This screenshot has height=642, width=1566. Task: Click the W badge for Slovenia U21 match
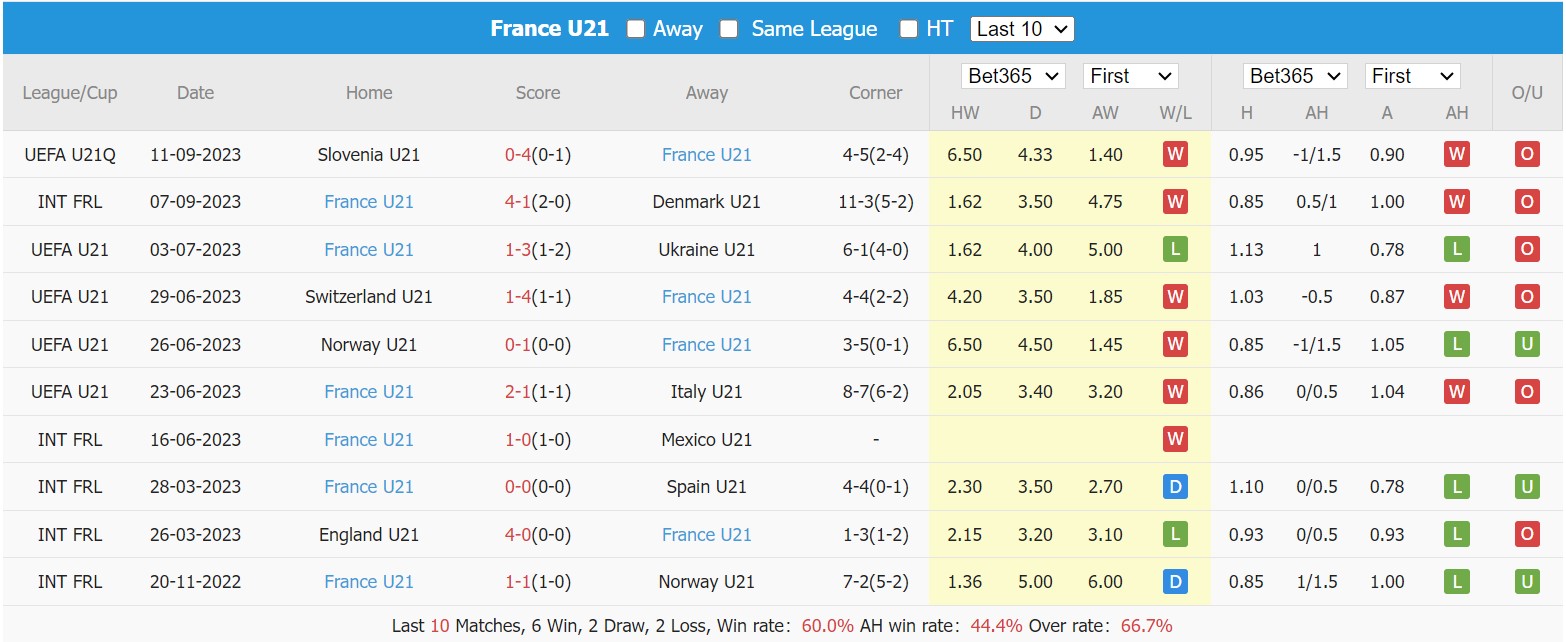(1175, 155)
